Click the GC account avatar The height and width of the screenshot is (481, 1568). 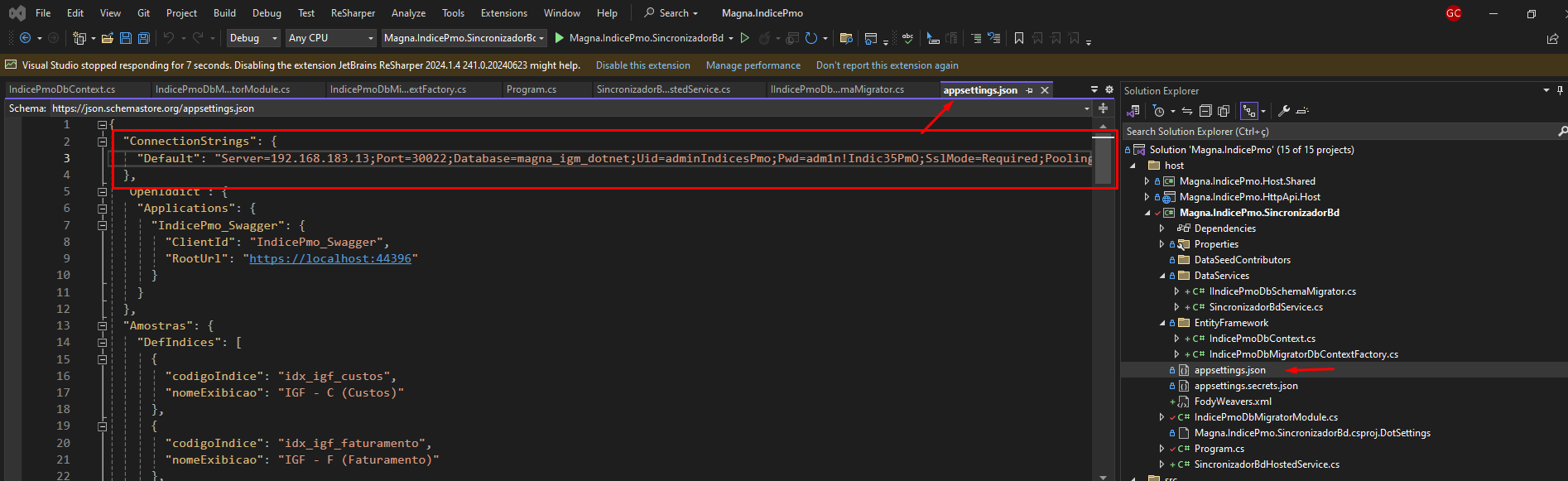tap(1454, 13)
